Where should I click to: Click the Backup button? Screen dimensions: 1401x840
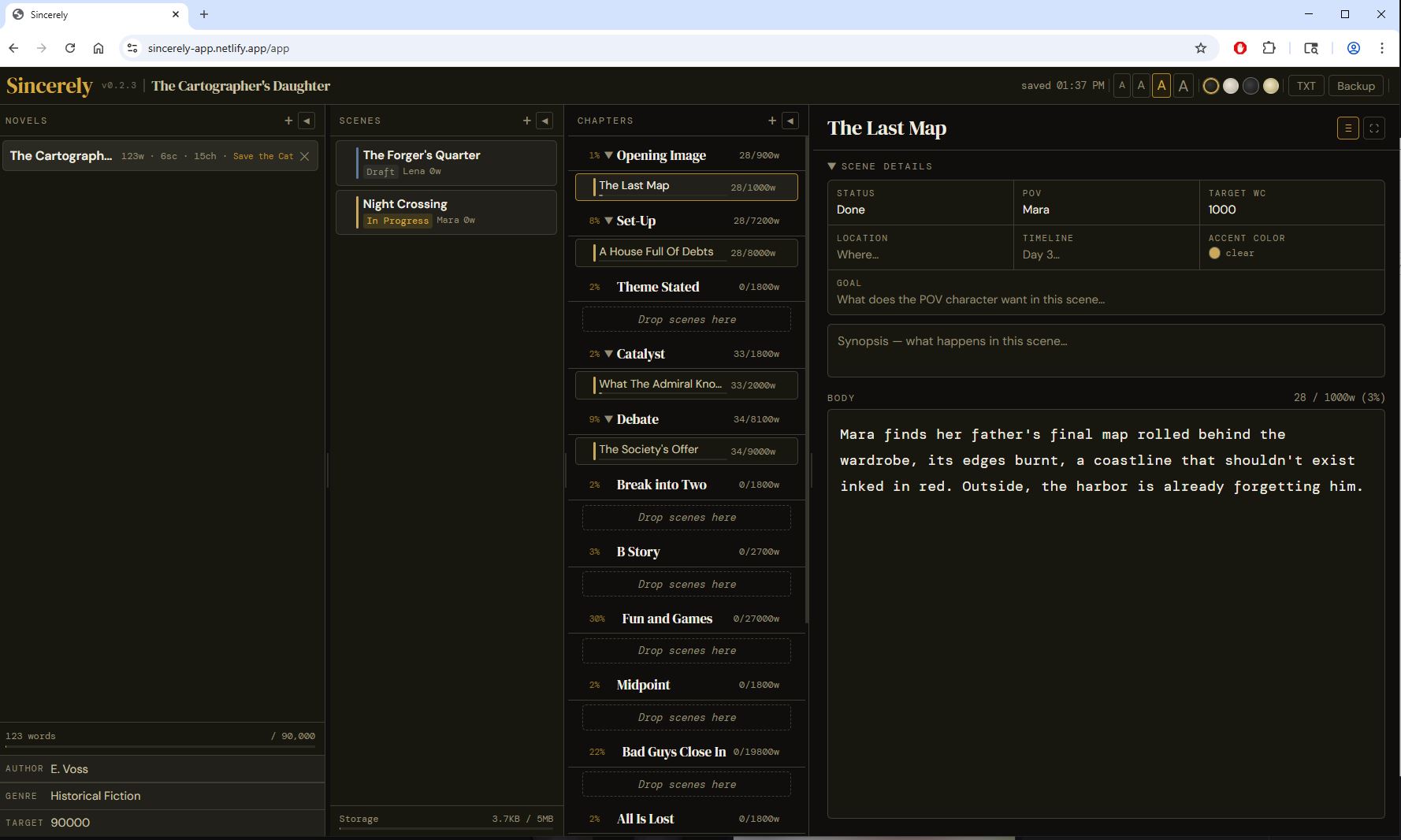1355,86
